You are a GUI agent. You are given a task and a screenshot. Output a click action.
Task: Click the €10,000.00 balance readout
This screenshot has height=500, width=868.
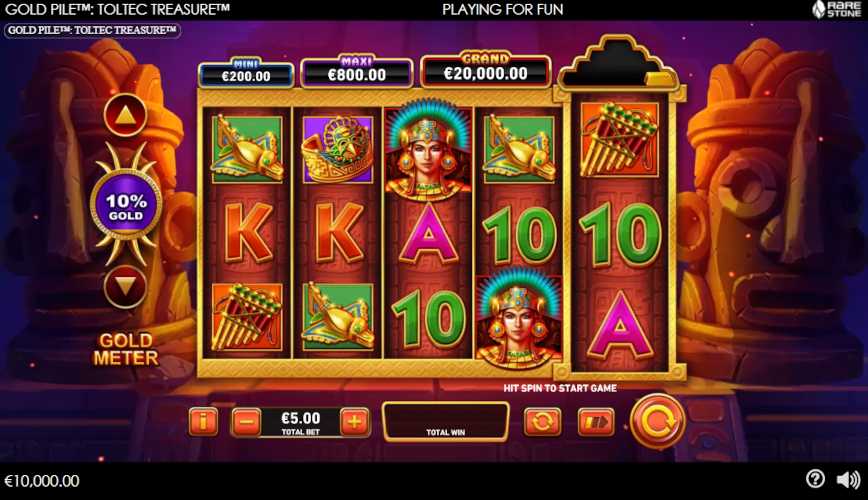pos(42,481)
